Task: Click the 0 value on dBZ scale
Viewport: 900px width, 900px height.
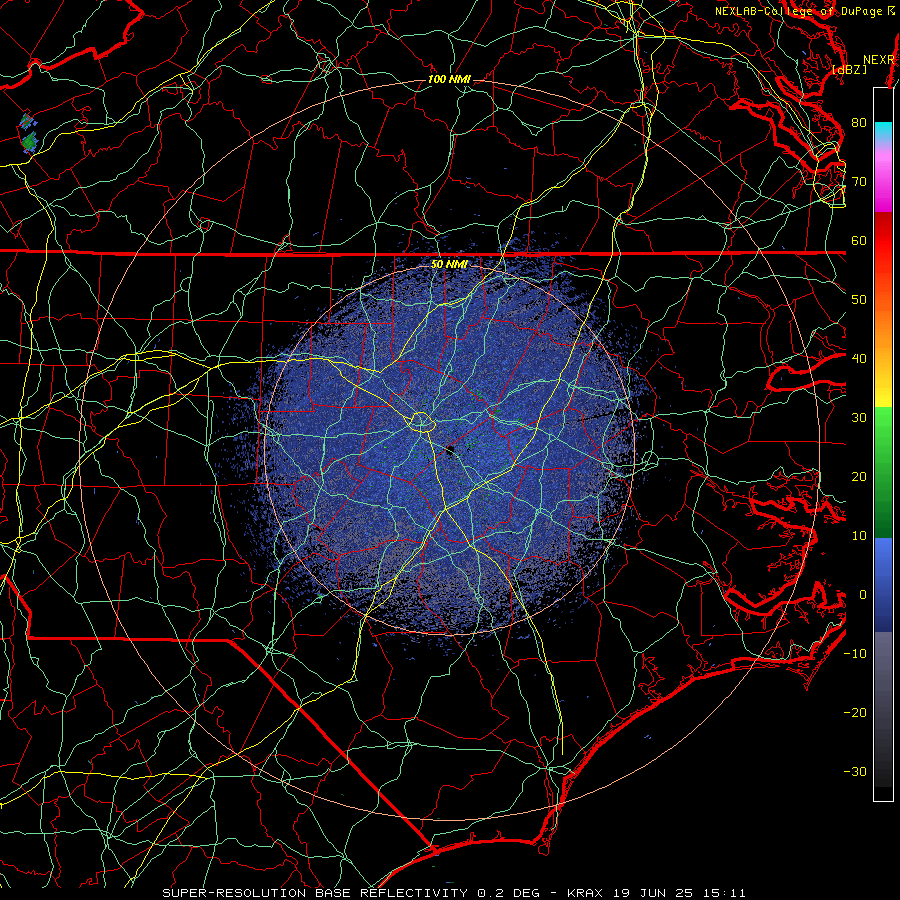Action: point(863,595)
